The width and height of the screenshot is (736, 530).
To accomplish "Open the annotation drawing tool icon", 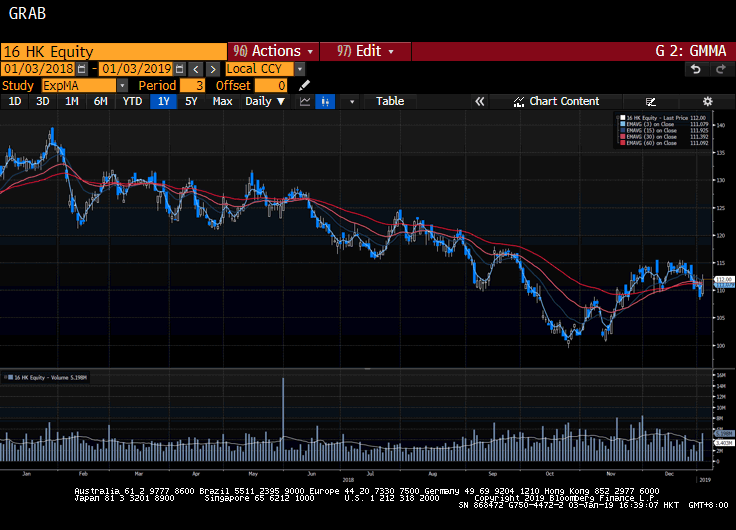I will click(650, 102).
